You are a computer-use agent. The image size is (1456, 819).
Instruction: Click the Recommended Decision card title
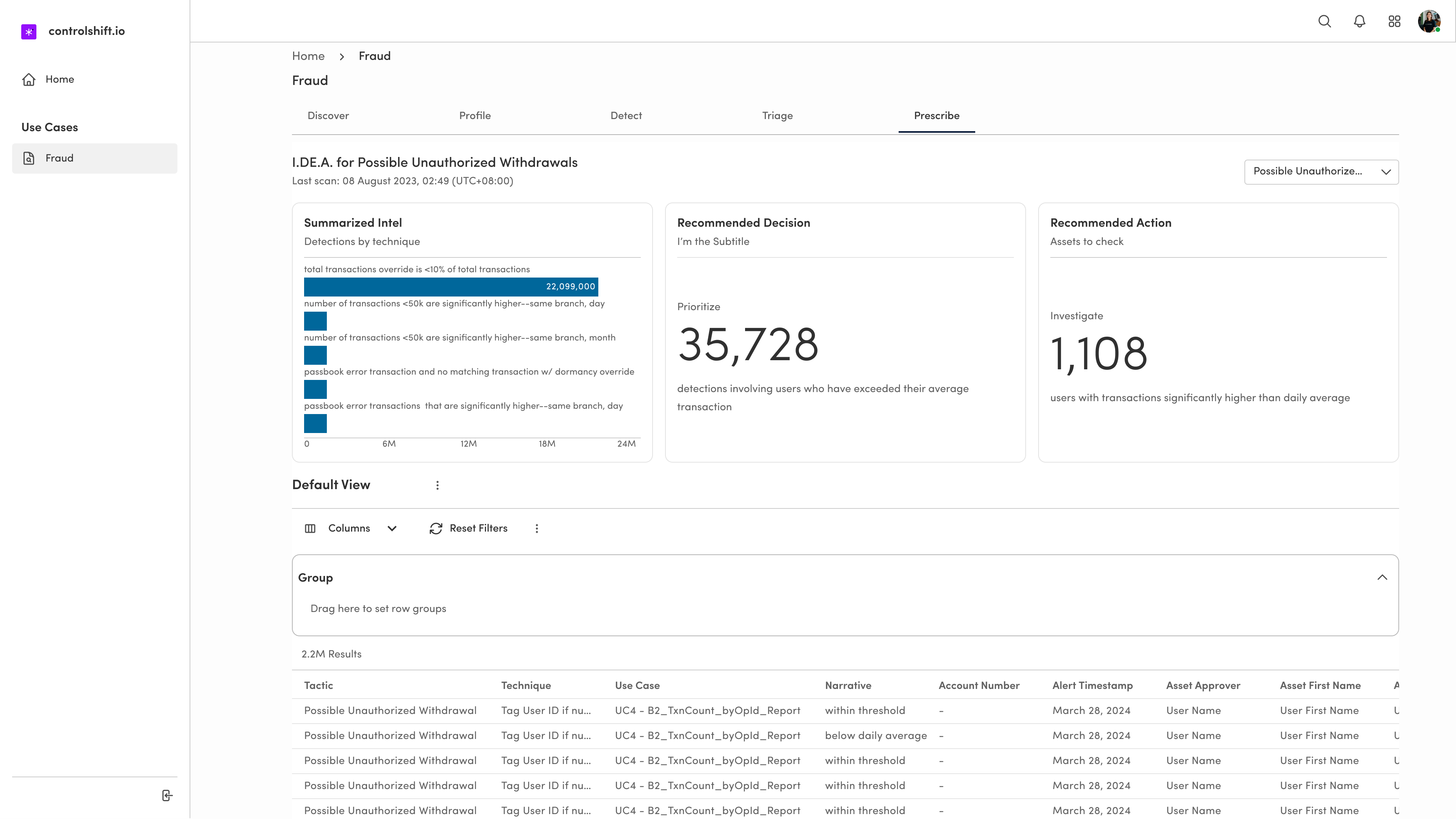[743, 223]
